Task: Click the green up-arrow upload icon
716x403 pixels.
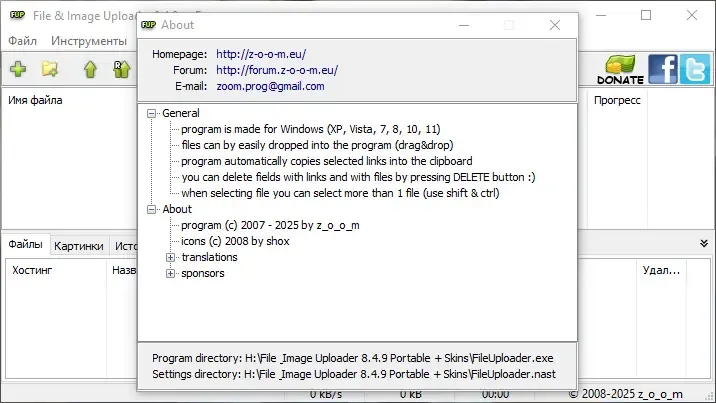Action: click(x=90, y=69)
